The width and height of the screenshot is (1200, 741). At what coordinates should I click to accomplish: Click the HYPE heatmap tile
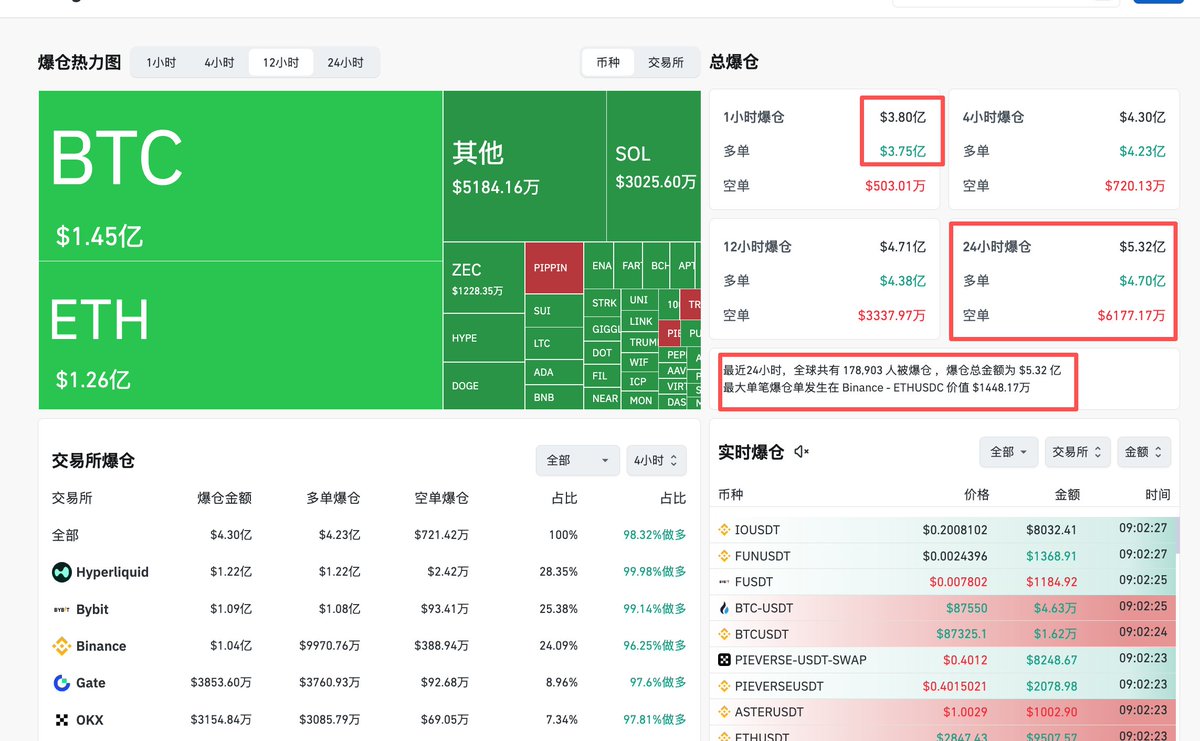tap(483, 338)
